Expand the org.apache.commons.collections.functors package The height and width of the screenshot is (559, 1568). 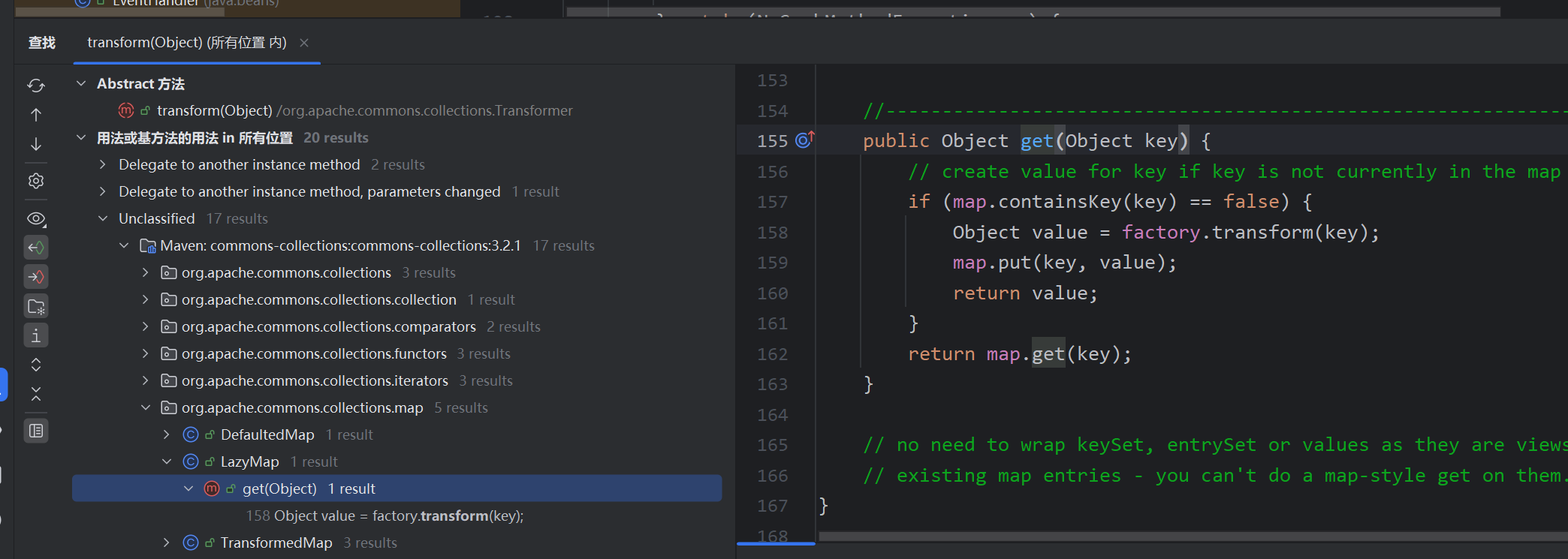(x=146, y=353)
